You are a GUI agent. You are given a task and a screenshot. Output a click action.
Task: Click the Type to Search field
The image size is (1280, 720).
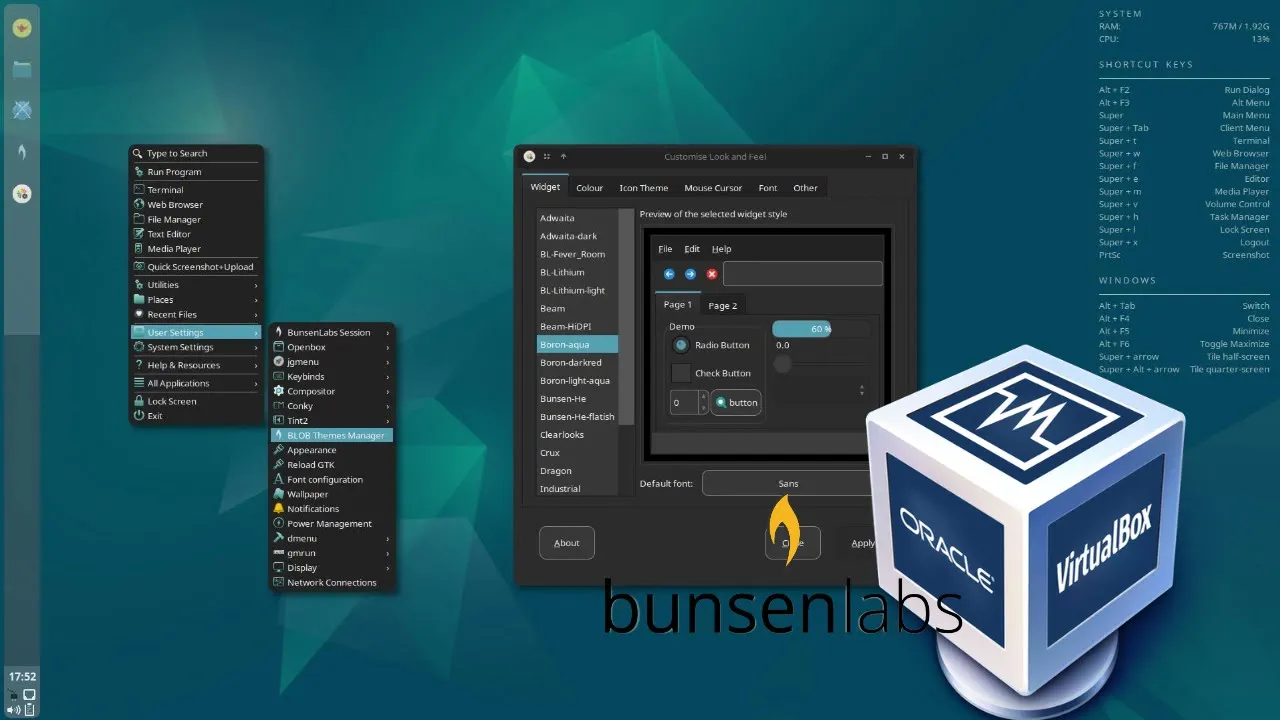[x=196, y=153]
